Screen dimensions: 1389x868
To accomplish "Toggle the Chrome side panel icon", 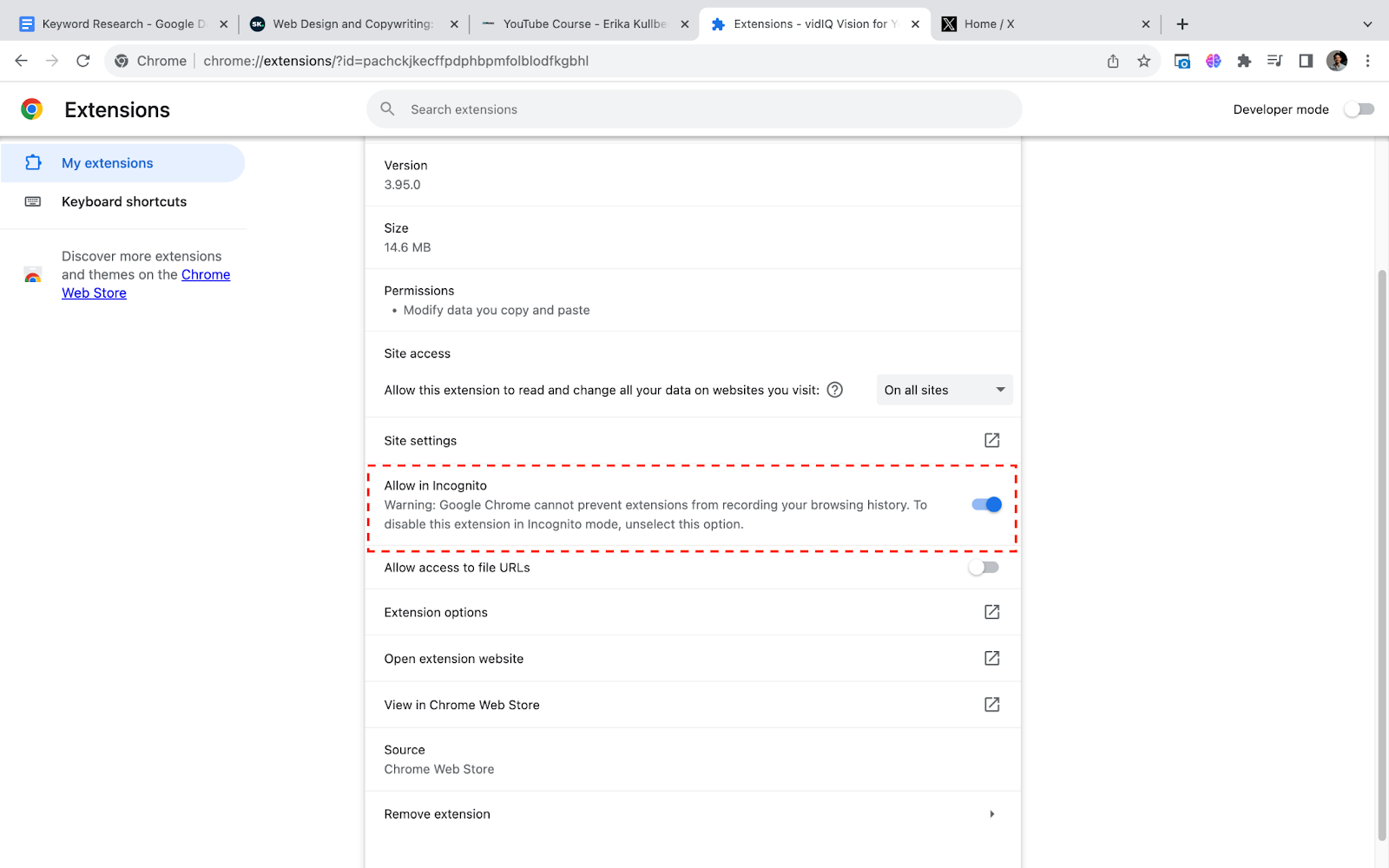I will pos(1306,61).
